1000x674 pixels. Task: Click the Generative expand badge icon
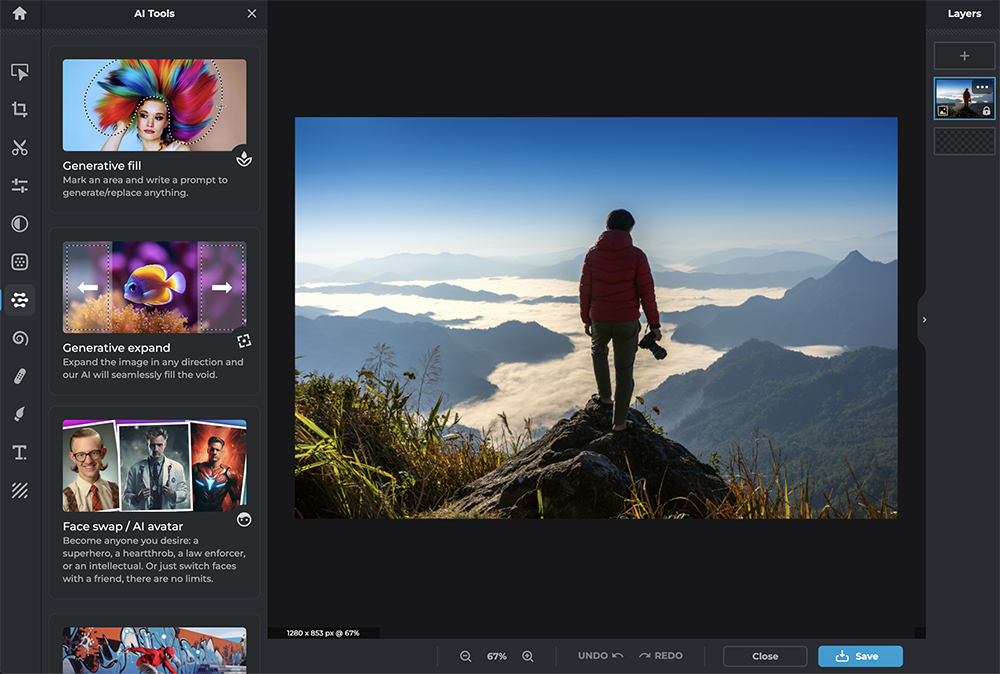(244, 341)
